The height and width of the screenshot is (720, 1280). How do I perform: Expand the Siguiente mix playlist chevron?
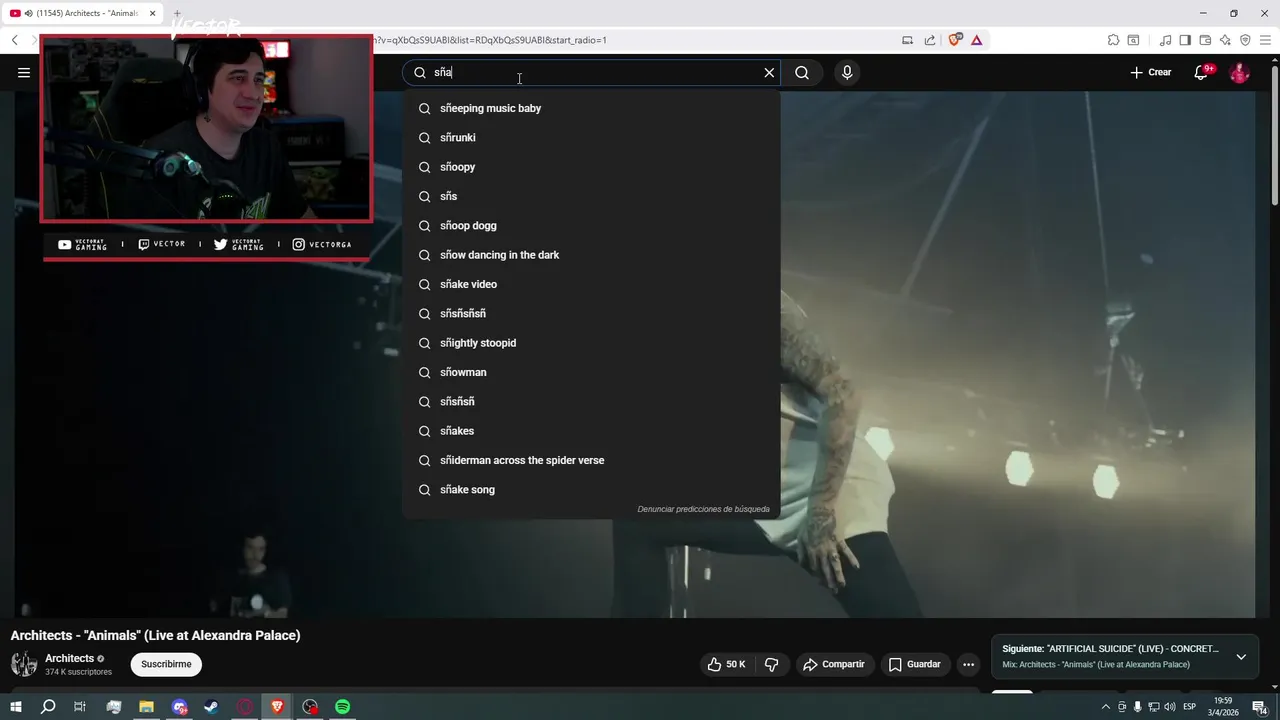[1241, 657]
